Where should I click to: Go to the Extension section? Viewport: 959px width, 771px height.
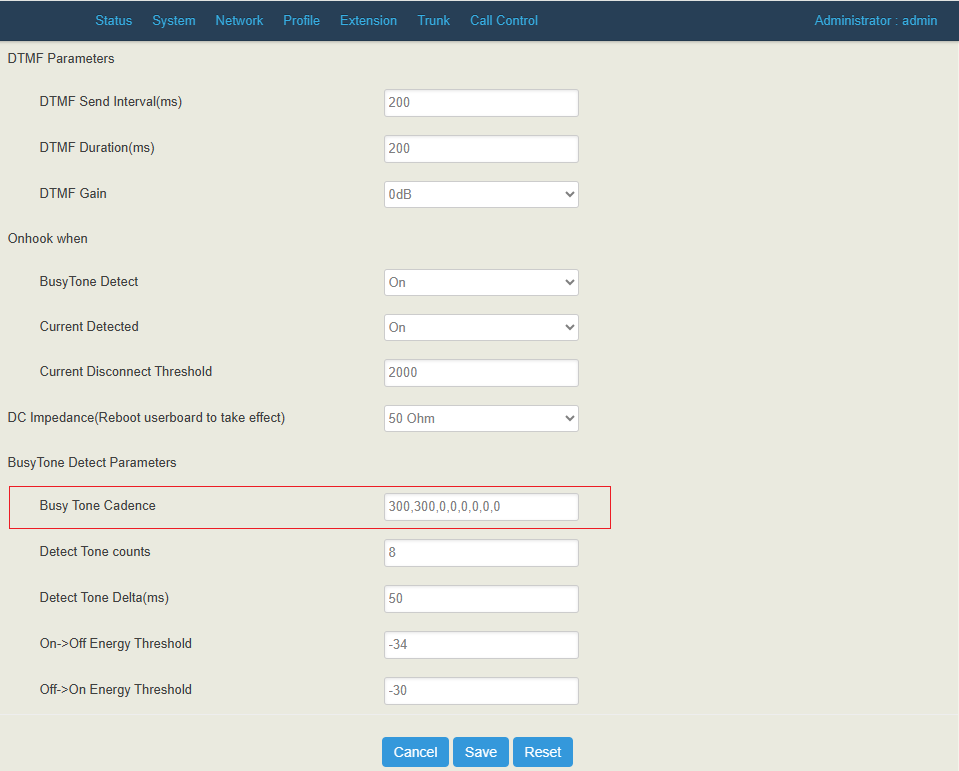tap(368, 20)
